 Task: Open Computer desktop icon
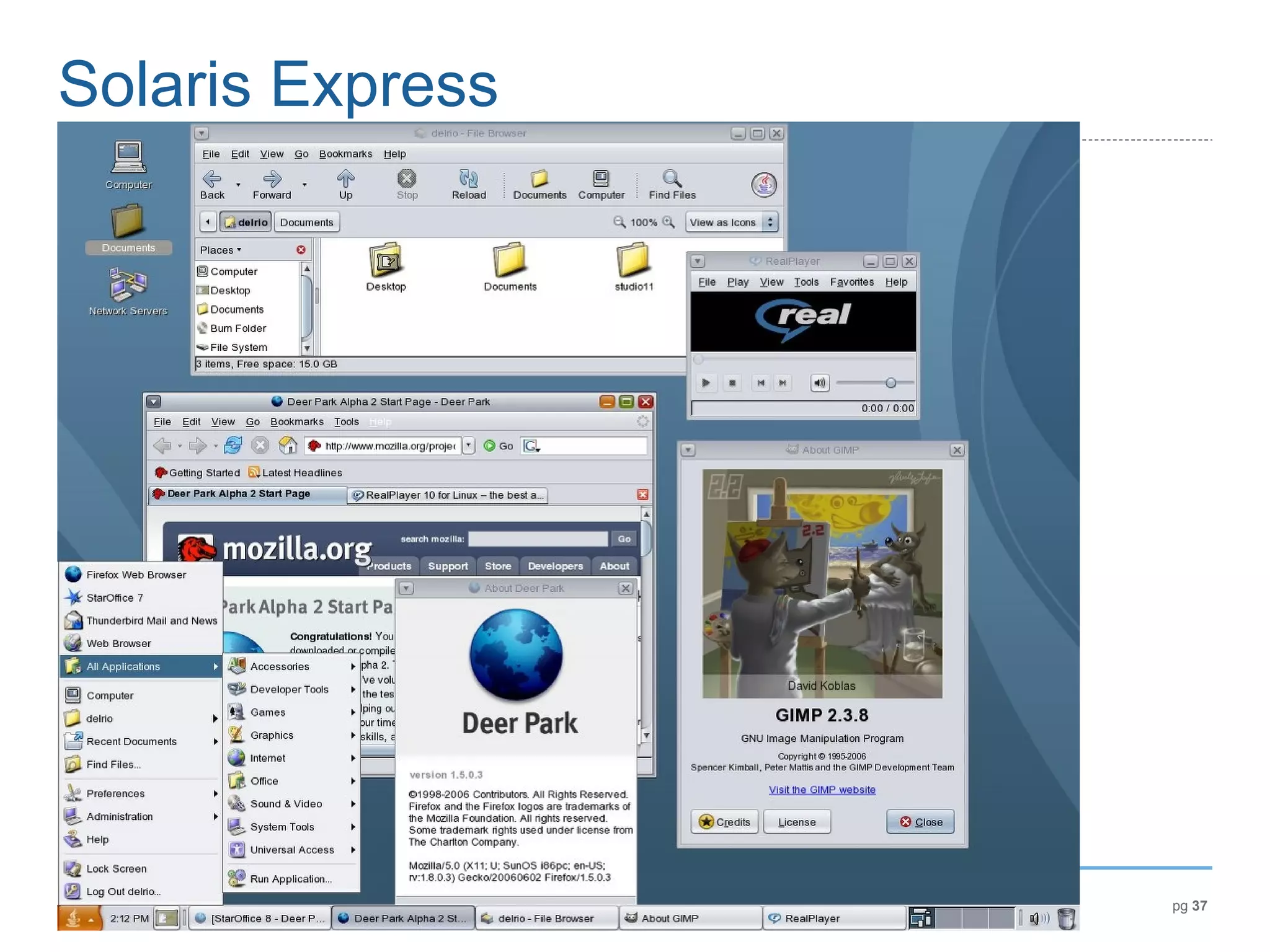[128, 165]
